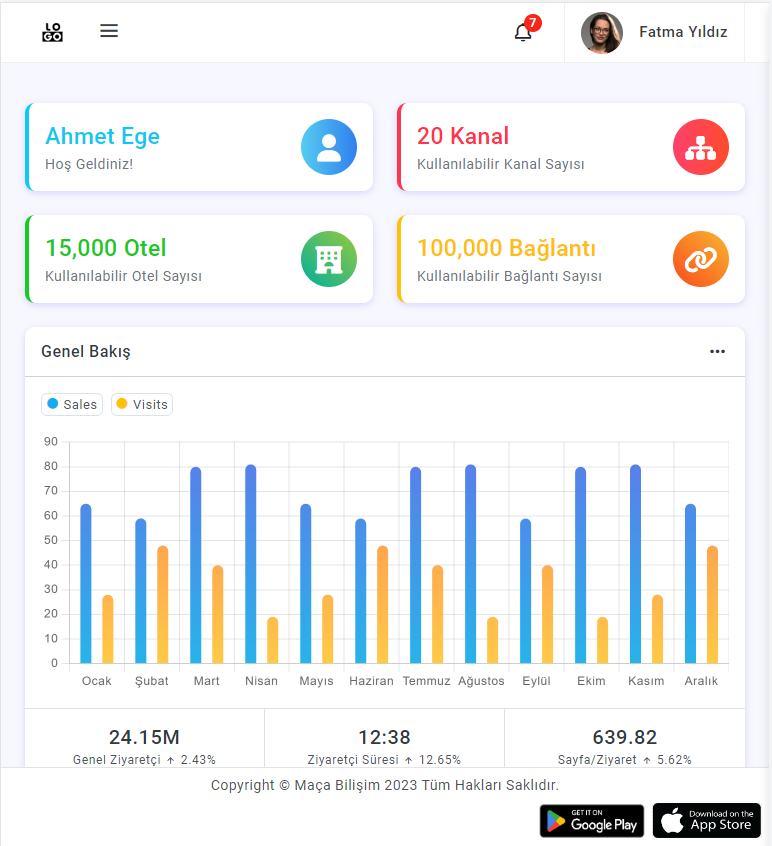Click Fatma Yıldız profile avatar photo
The image size is (772, 846).
click(601, 32)
